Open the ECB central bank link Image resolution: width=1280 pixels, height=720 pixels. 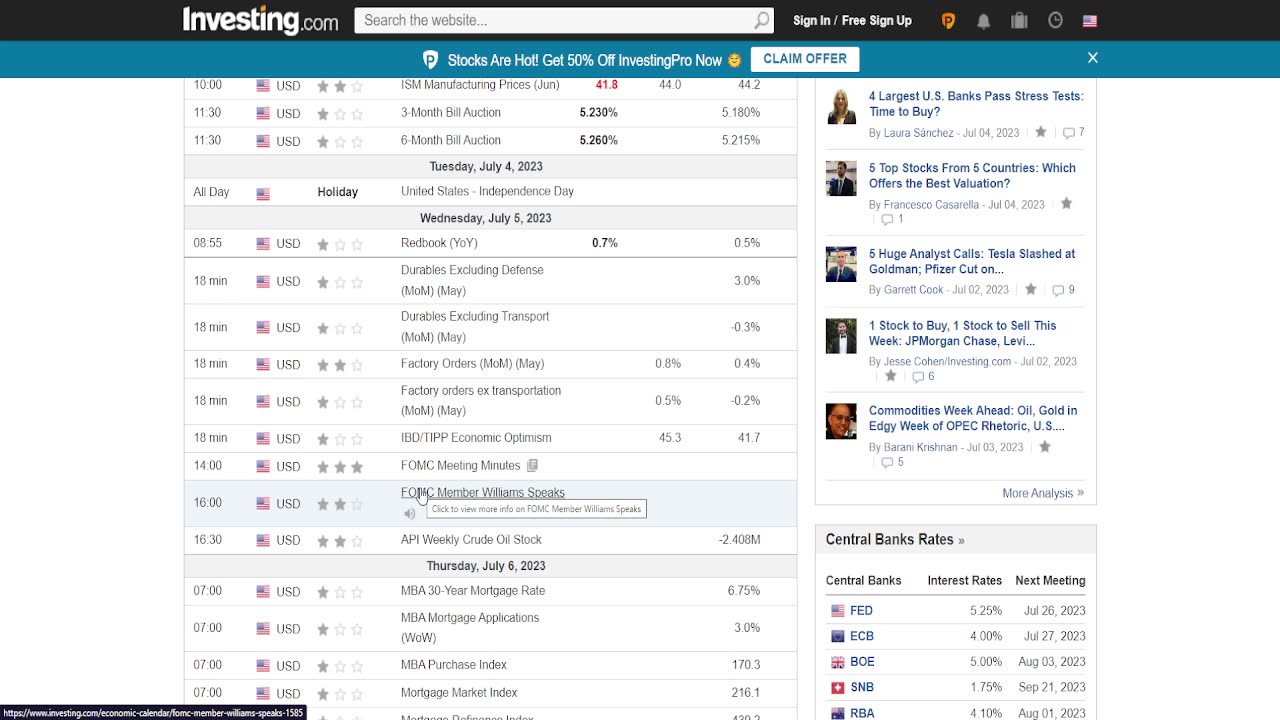(862, 636)
